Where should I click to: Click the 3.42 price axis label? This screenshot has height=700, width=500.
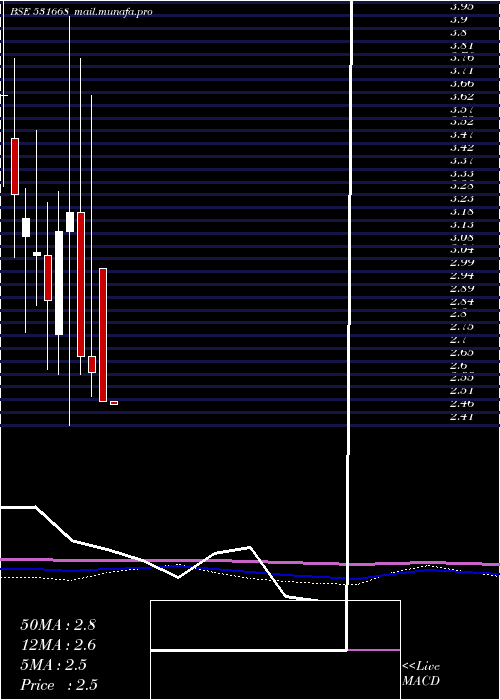pyautogui.click(x=461, y=148)
